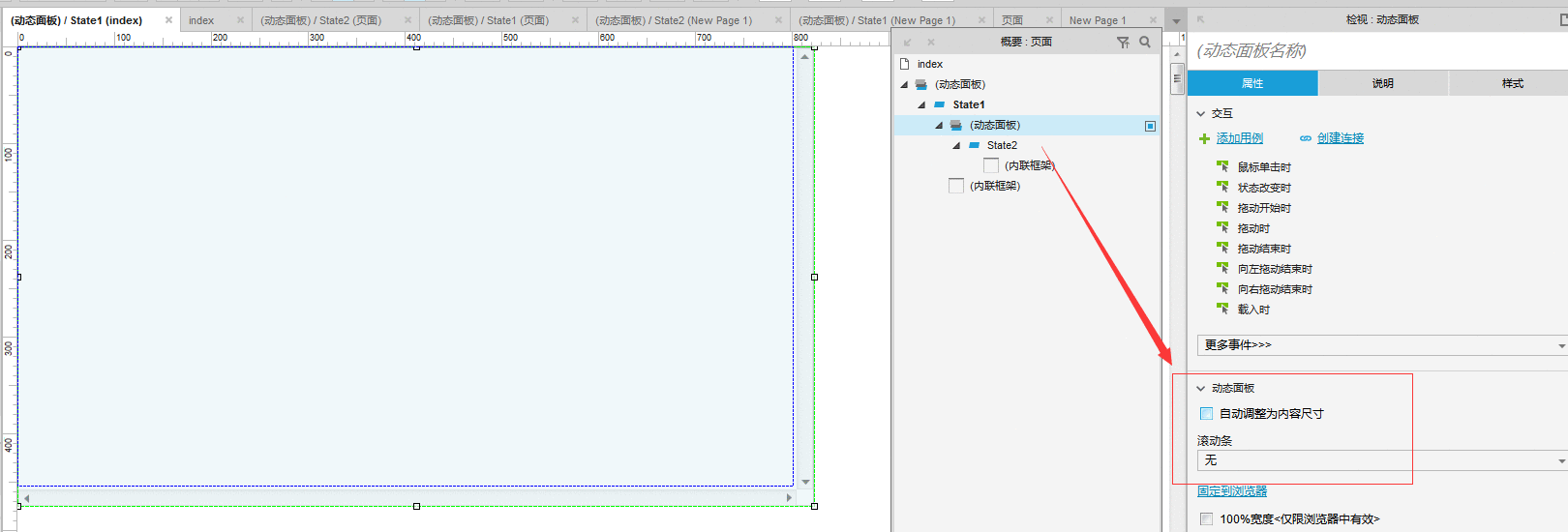Click the green plus icon beside 添加用例
1568x532 pixels.
pyautogui.click(x=1204, y=138)
